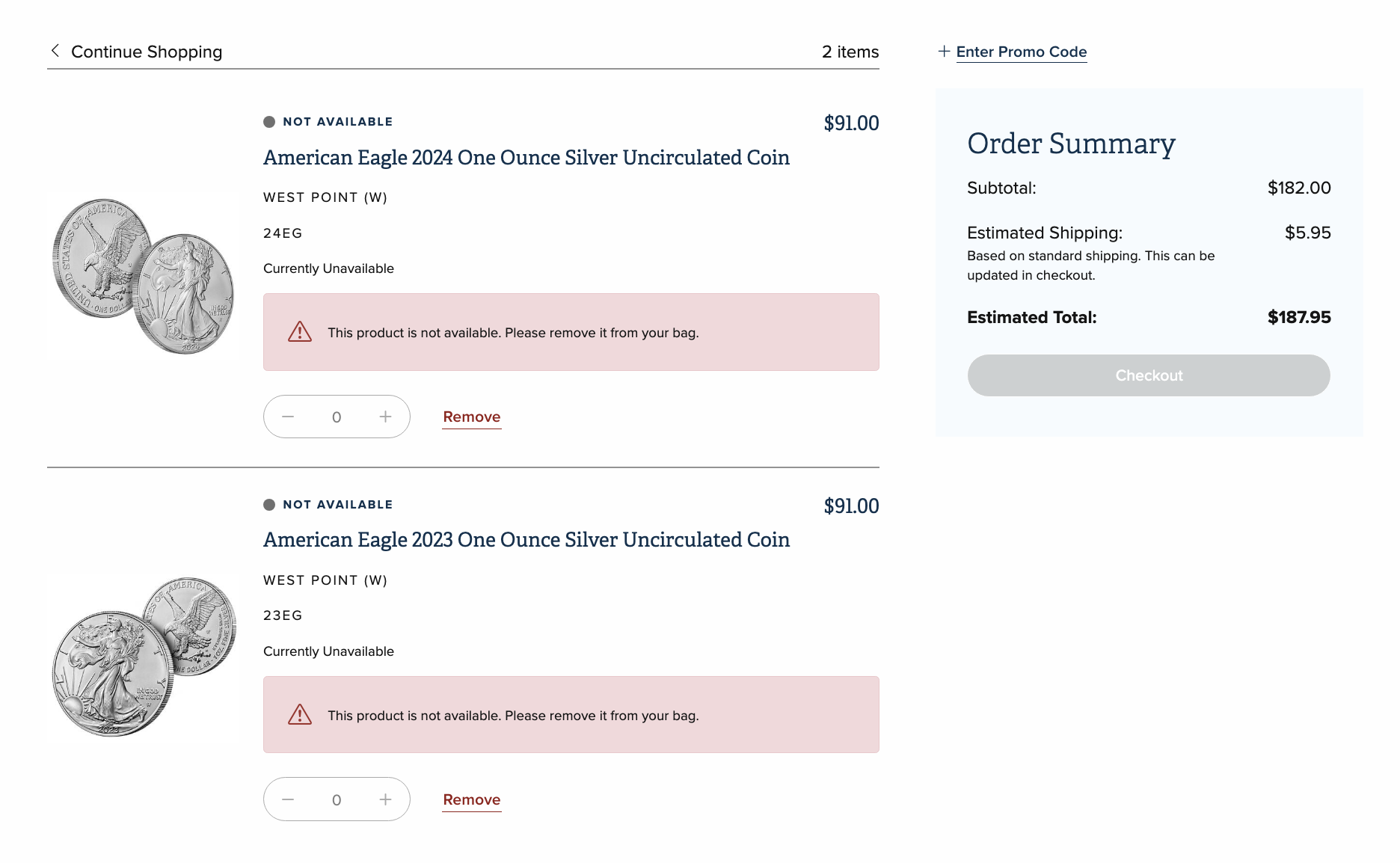View the 2023 Silver Eagle coin image

coord(143,657)
